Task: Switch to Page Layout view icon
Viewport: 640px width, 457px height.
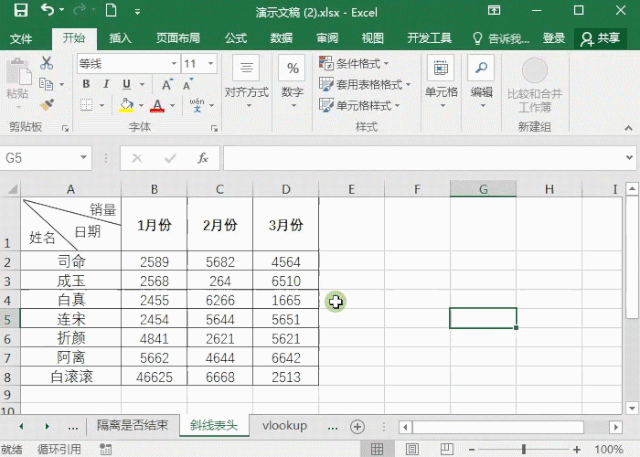Action: tap(412, 449)
